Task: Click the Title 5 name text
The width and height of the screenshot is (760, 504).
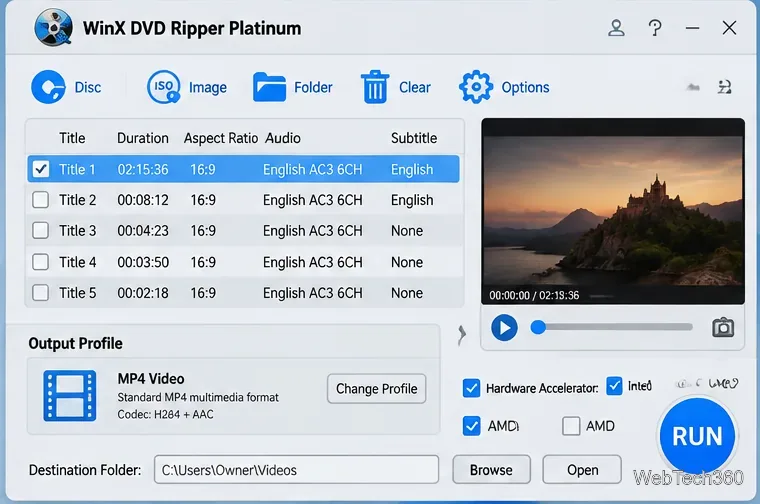Action: point(78,293)
